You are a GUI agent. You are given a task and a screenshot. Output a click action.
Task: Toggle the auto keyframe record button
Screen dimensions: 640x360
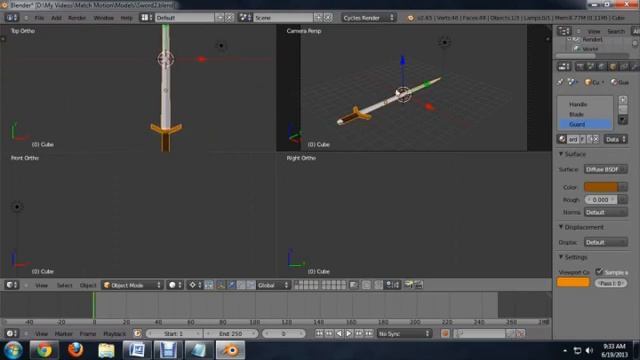tap(445, 333)
